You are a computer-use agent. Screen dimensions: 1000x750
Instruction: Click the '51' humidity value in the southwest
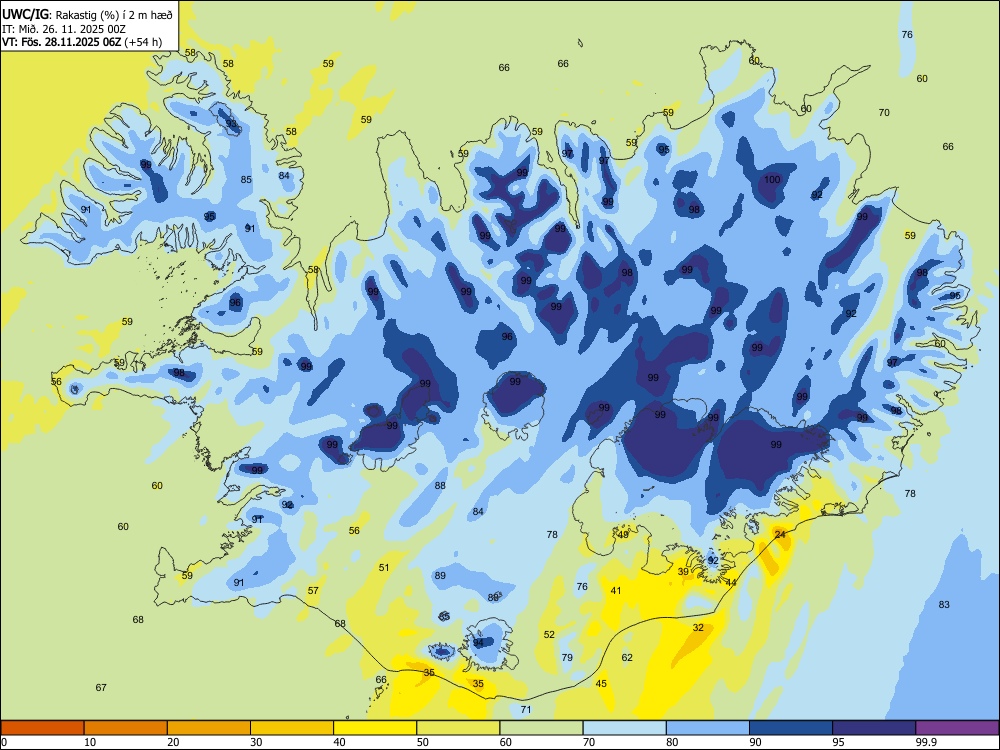tap(384, 568)
